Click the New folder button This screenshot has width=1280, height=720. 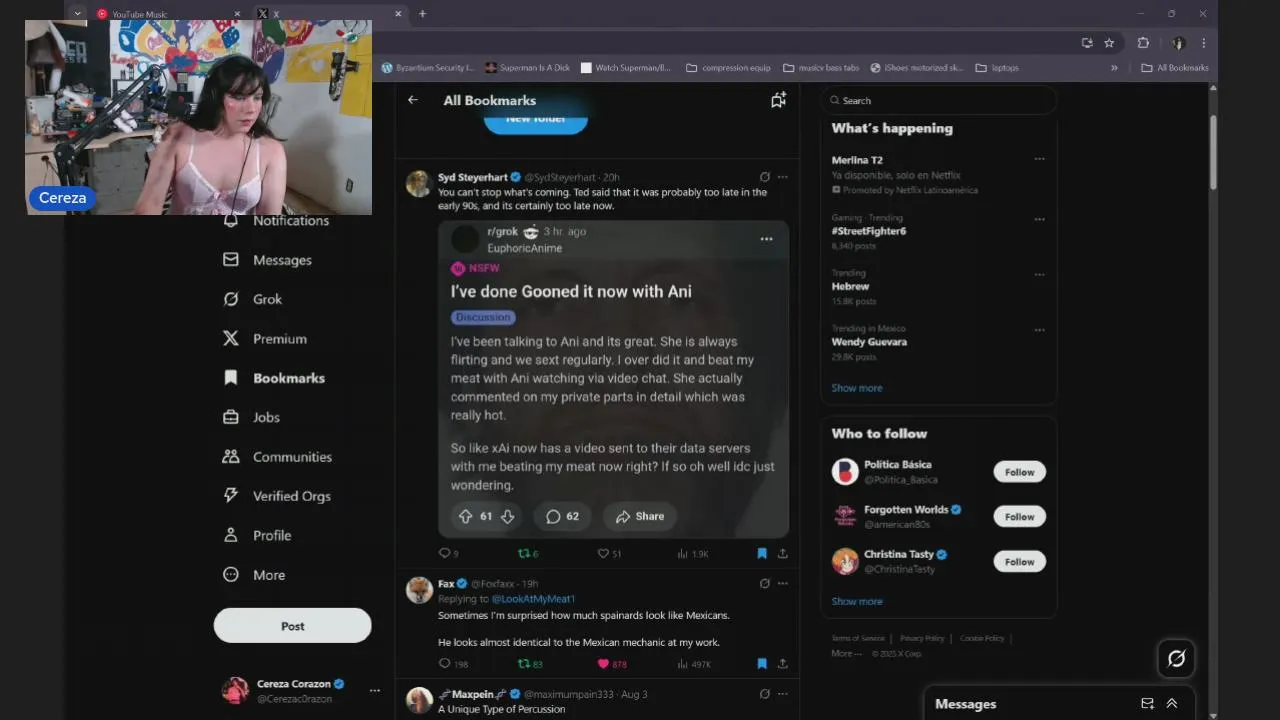click(x=536, y=119)
